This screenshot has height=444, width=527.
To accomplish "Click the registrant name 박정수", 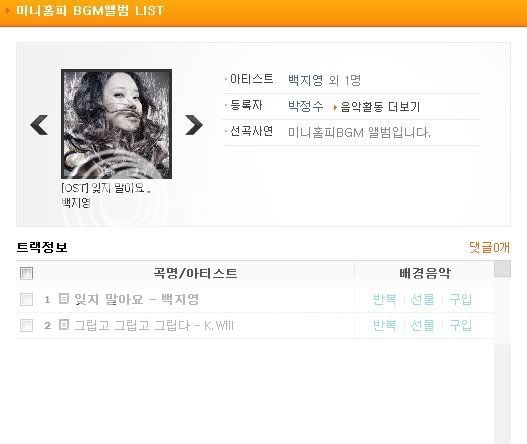I will tap(306, 106).
